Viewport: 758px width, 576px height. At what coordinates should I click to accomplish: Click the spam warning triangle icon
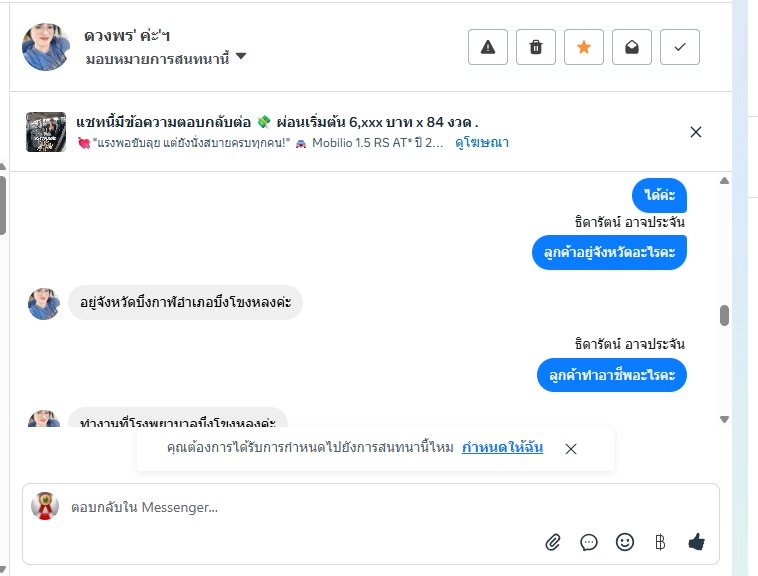click(488, 47)
